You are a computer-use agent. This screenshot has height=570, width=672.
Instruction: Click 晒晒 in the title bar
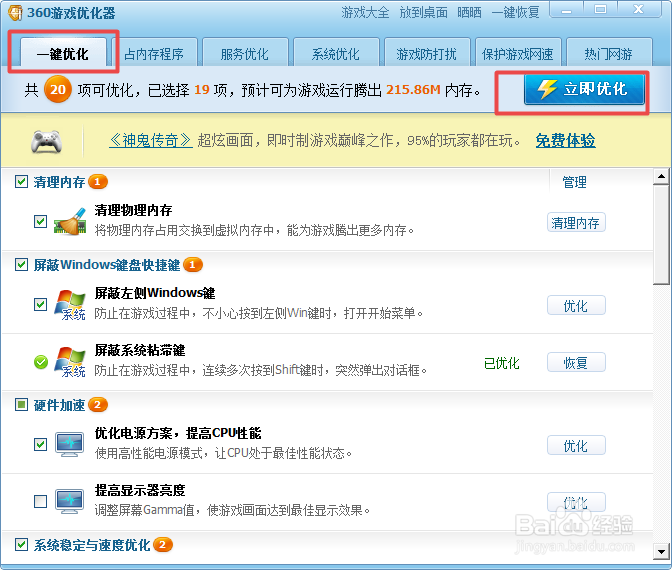point(469,12)
